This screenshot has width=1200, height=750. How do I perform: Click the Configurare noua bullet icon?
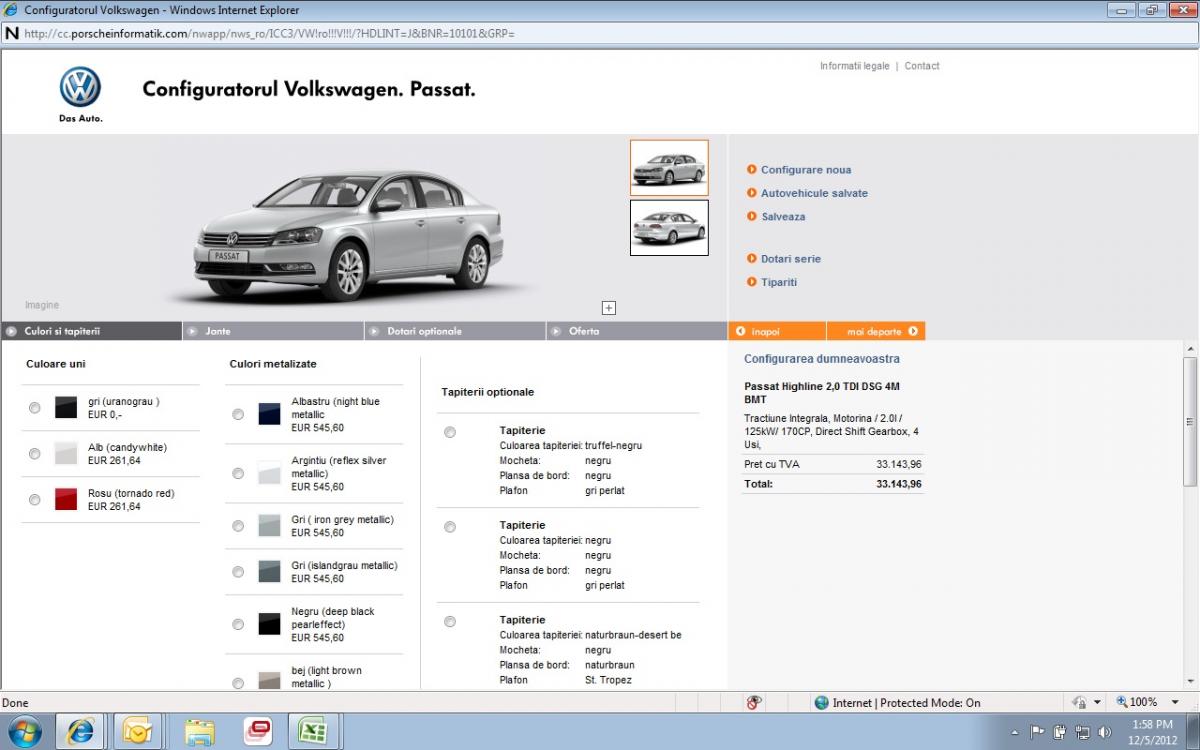point(752,170)
